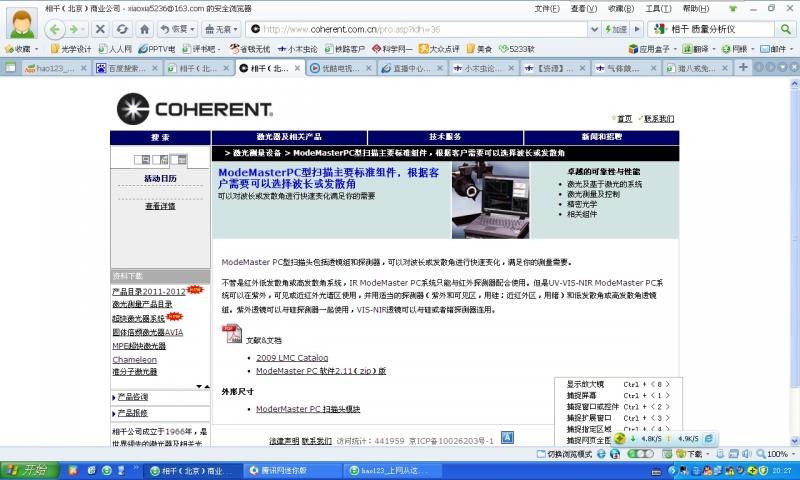Click 切换浏览模式 in status bar
The image size is (800, 480).
(x=565, y=454)
